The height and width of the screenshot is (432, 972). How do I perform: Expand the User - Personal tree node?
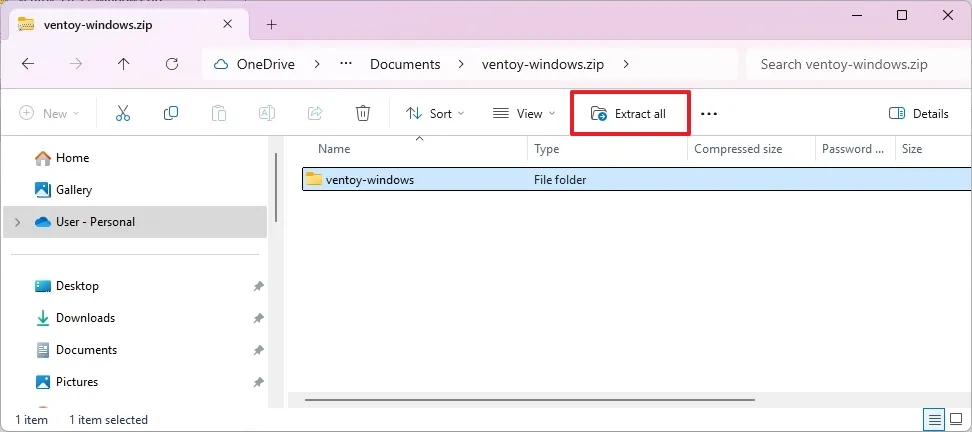coord(17,222)
